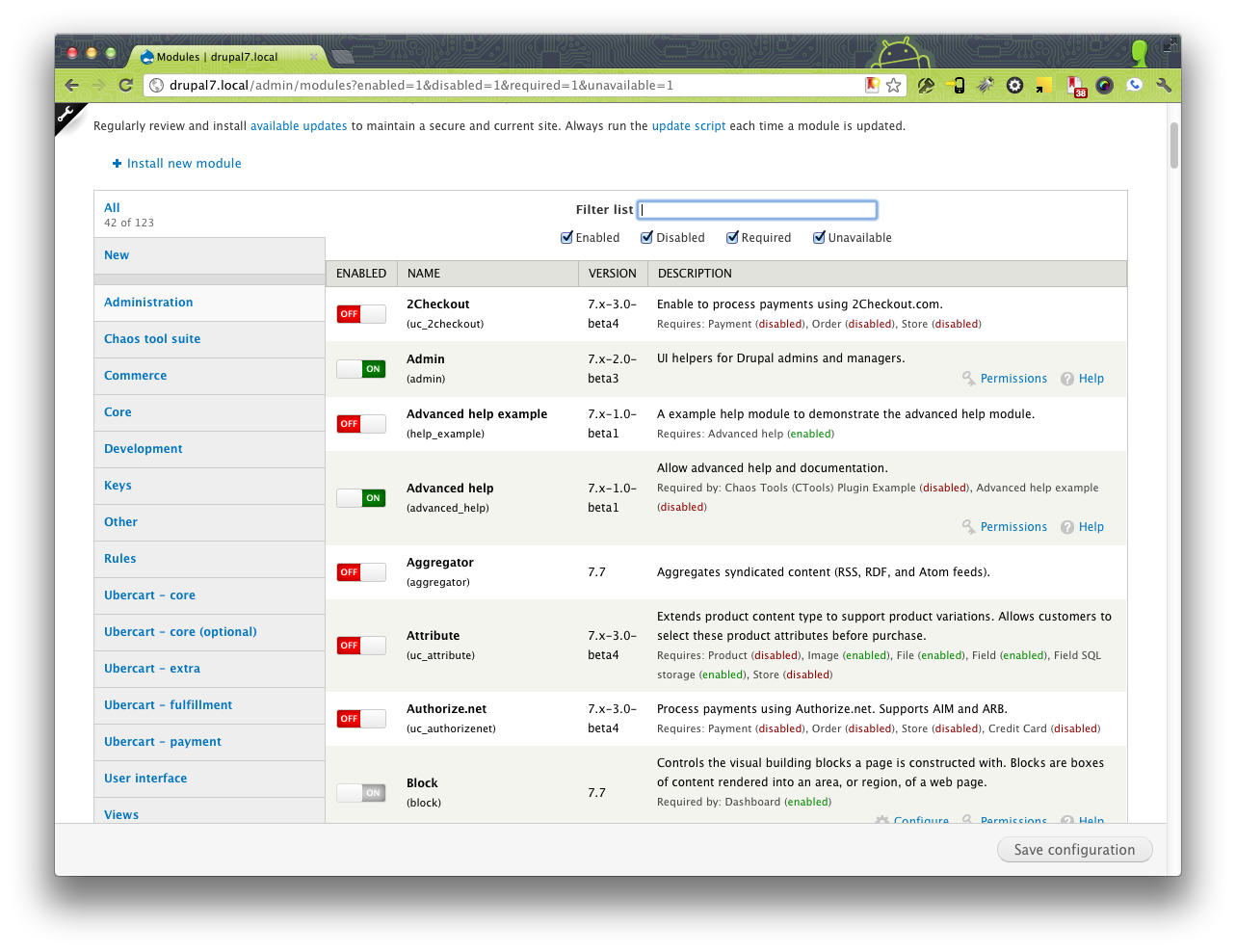Click the help icon in the Admin row
Viewport: 1236px width, 952px height.
[x=1067, y=379]
